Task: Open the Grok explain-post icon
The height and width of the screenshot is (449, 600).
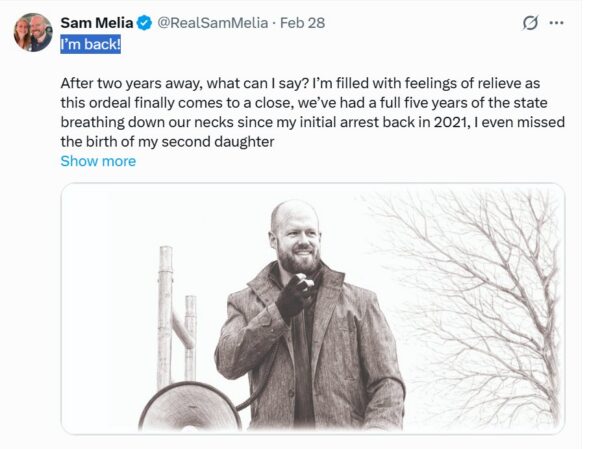Action: [x=531, y=22]
